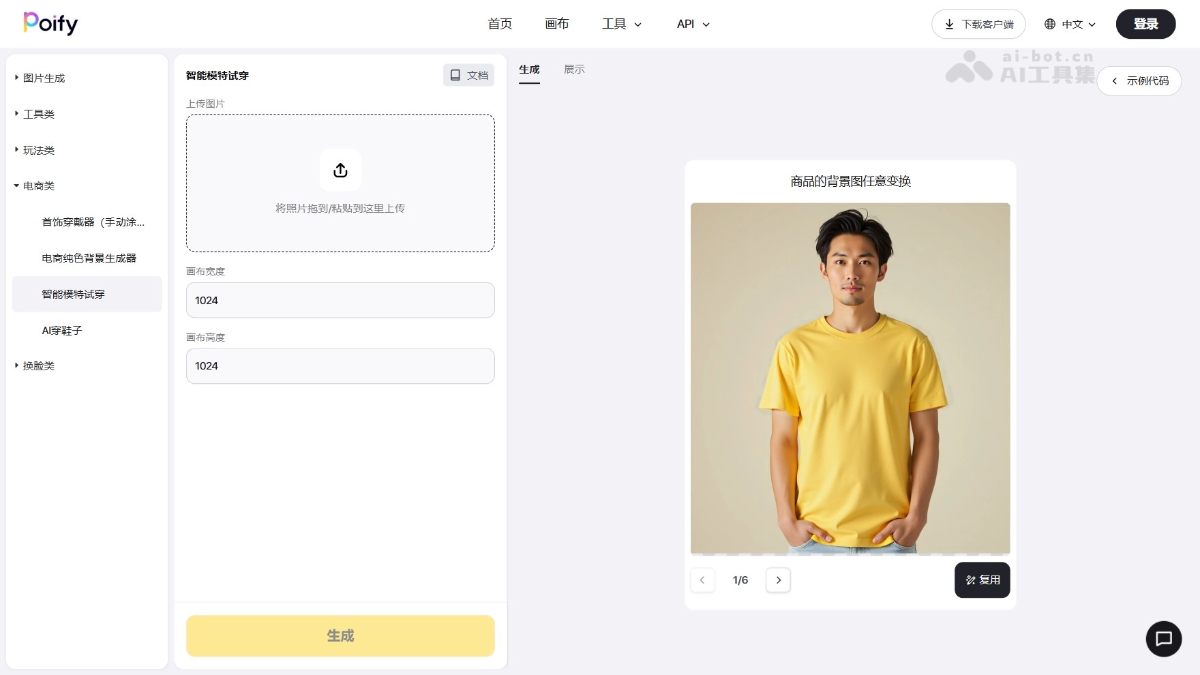Image resolution: width=1200 pixels, height=675 pixels.
Task: Click the Poify logo
Action: (50, 24)
